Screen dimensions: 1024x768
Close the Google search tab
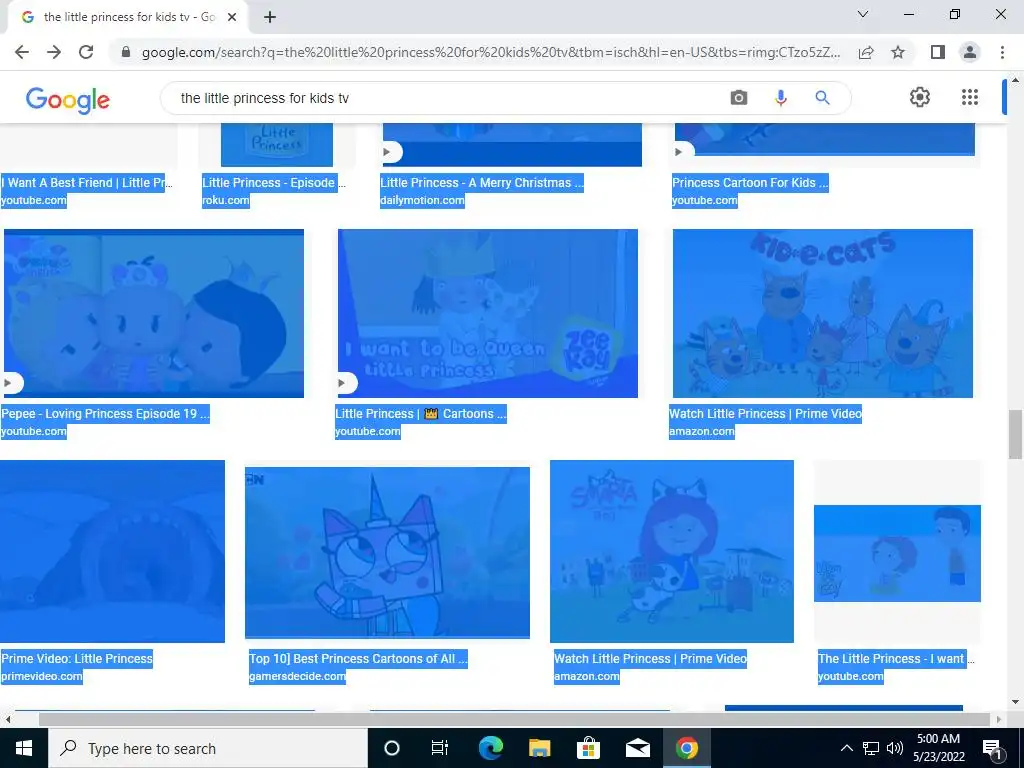click(x=232, y=17)
